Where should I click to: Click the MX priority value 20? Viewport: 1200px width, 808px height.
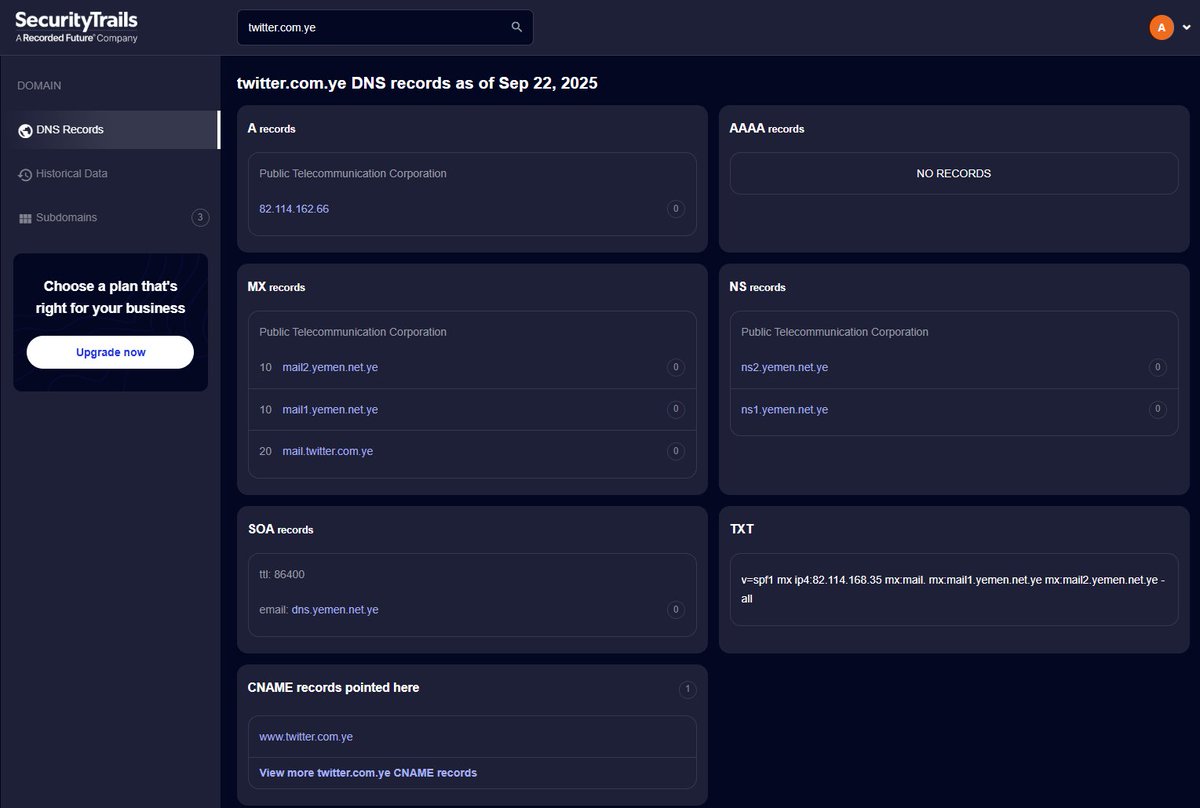[265, 451]
